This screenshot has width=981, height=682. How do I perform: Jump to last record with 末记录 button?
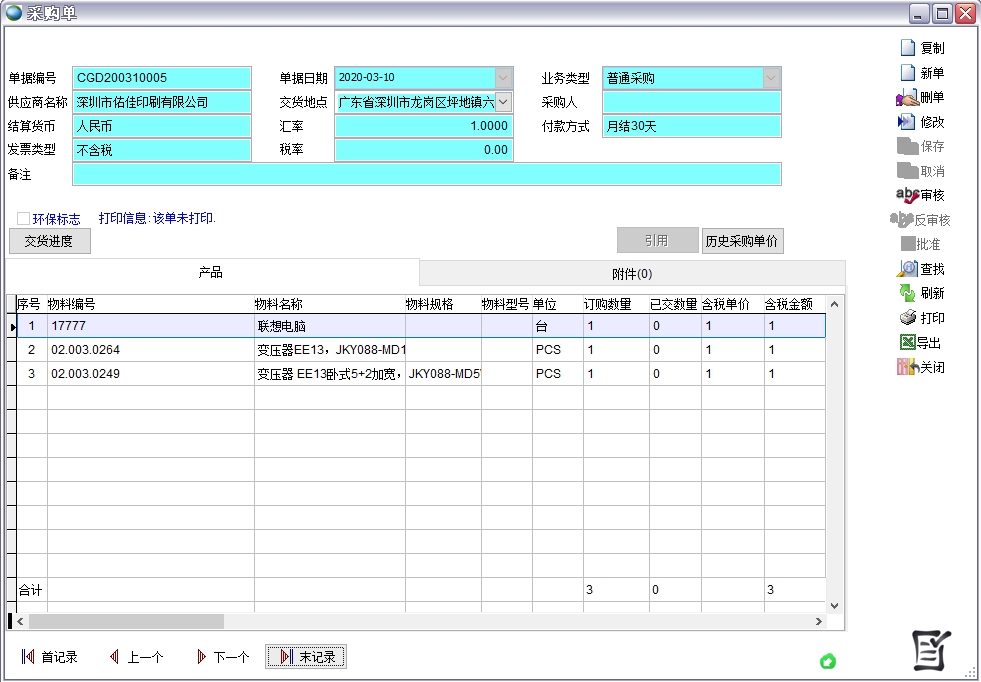coord(305,656)
